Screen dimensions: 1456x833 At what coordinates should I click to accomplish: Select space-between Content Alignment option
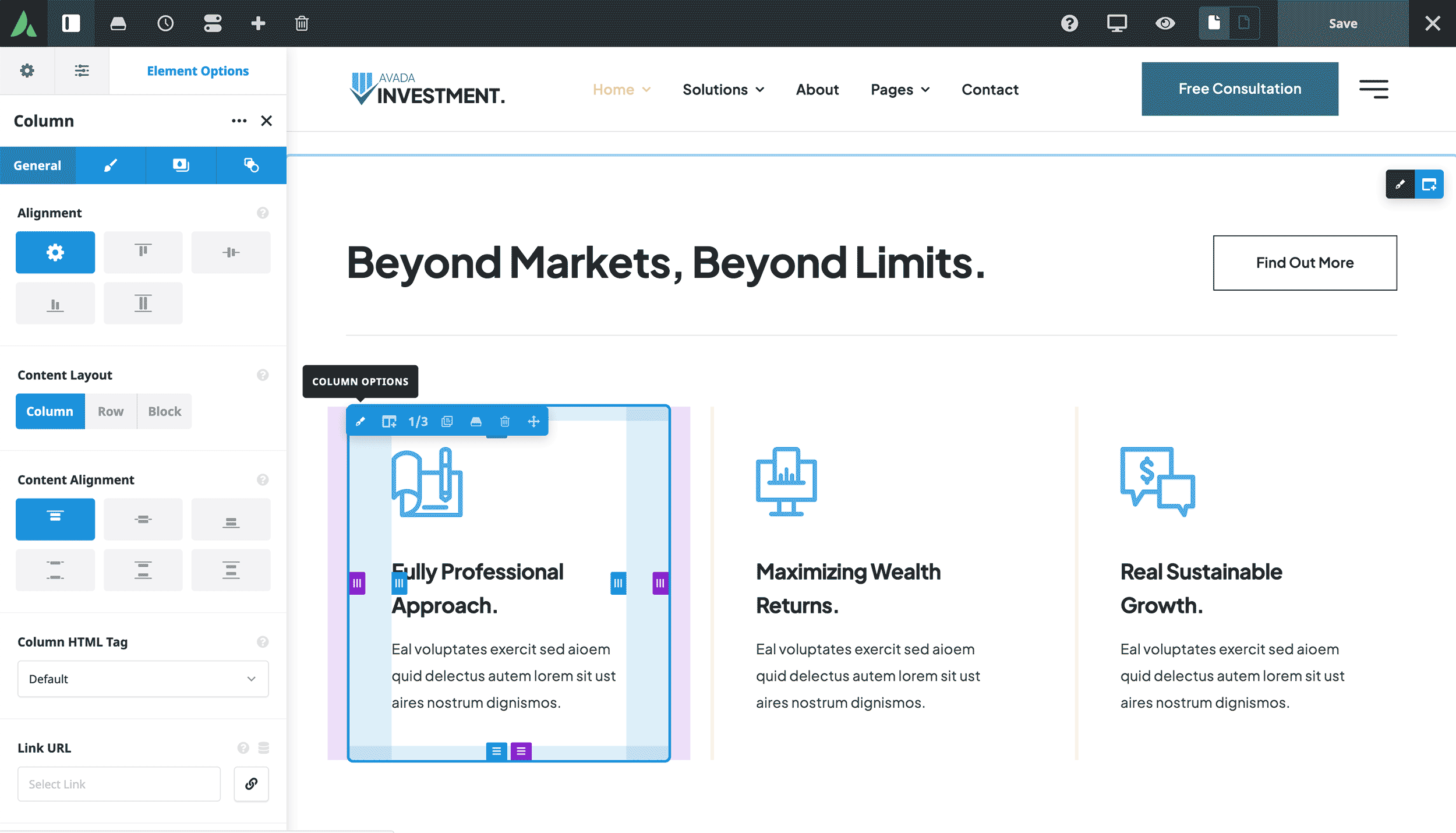tap(55, 570)
